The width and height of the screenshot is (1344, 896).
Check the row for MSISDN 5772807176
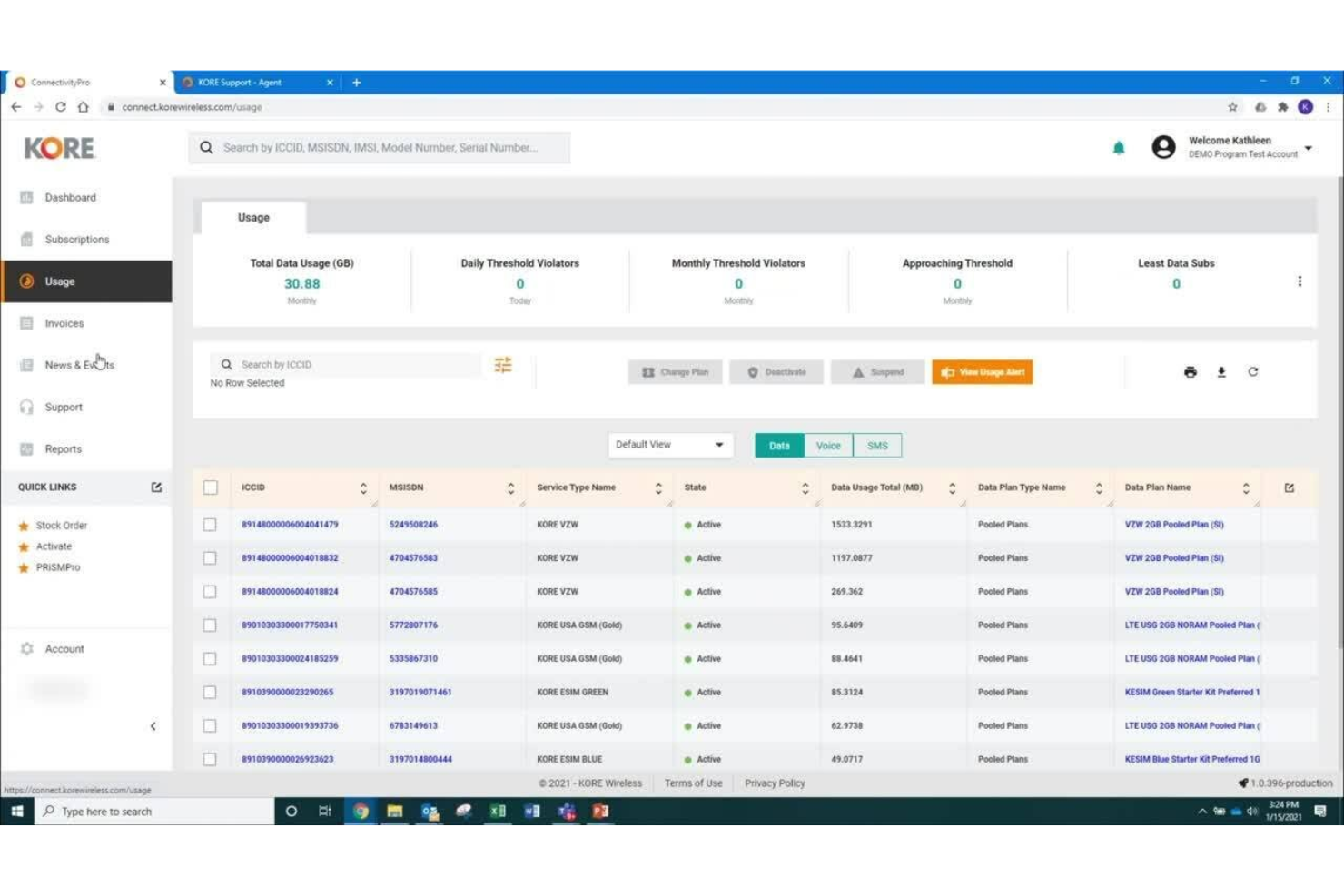[210, 625]
